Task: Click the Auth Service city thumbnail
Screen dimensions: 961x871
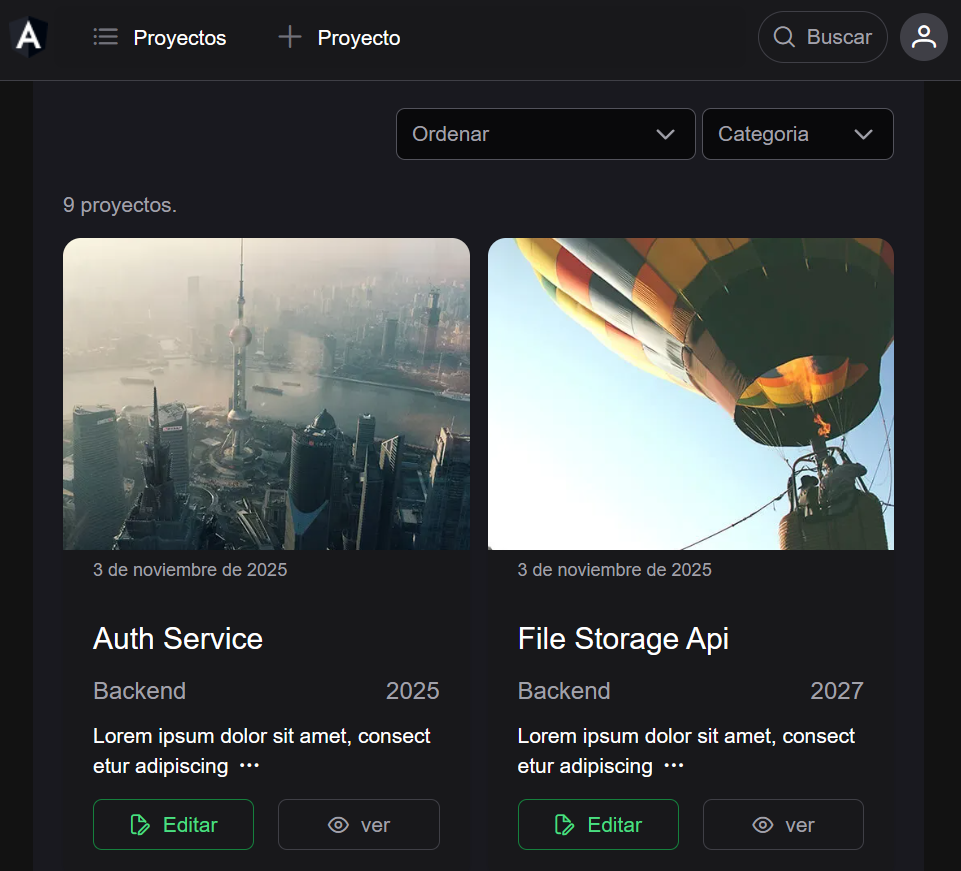Action: point(267,394)
